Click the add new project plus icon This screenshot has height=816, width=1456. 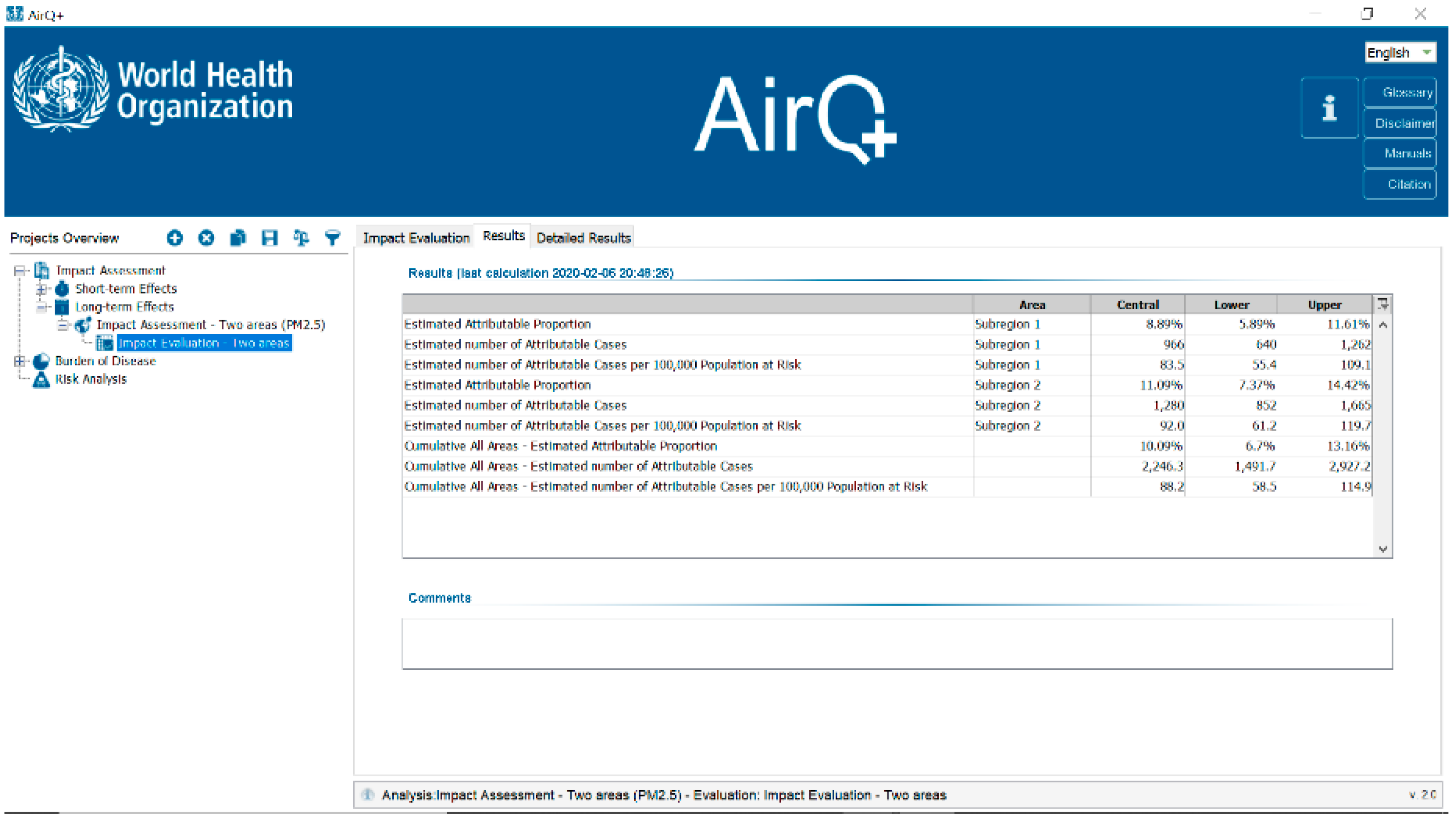click(x=175, y=238)
